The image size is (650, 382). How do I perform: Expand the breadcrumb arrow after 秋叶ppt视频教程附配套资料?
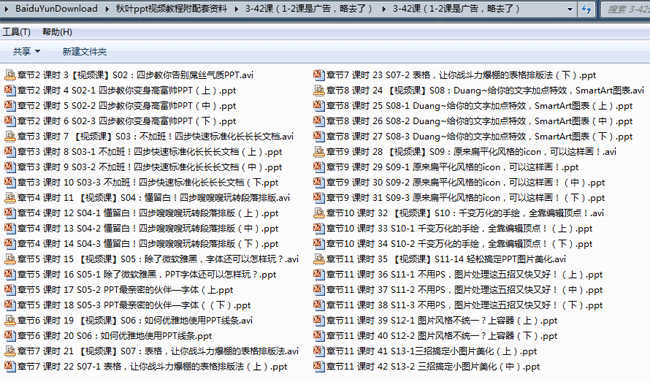coord(236,9)
